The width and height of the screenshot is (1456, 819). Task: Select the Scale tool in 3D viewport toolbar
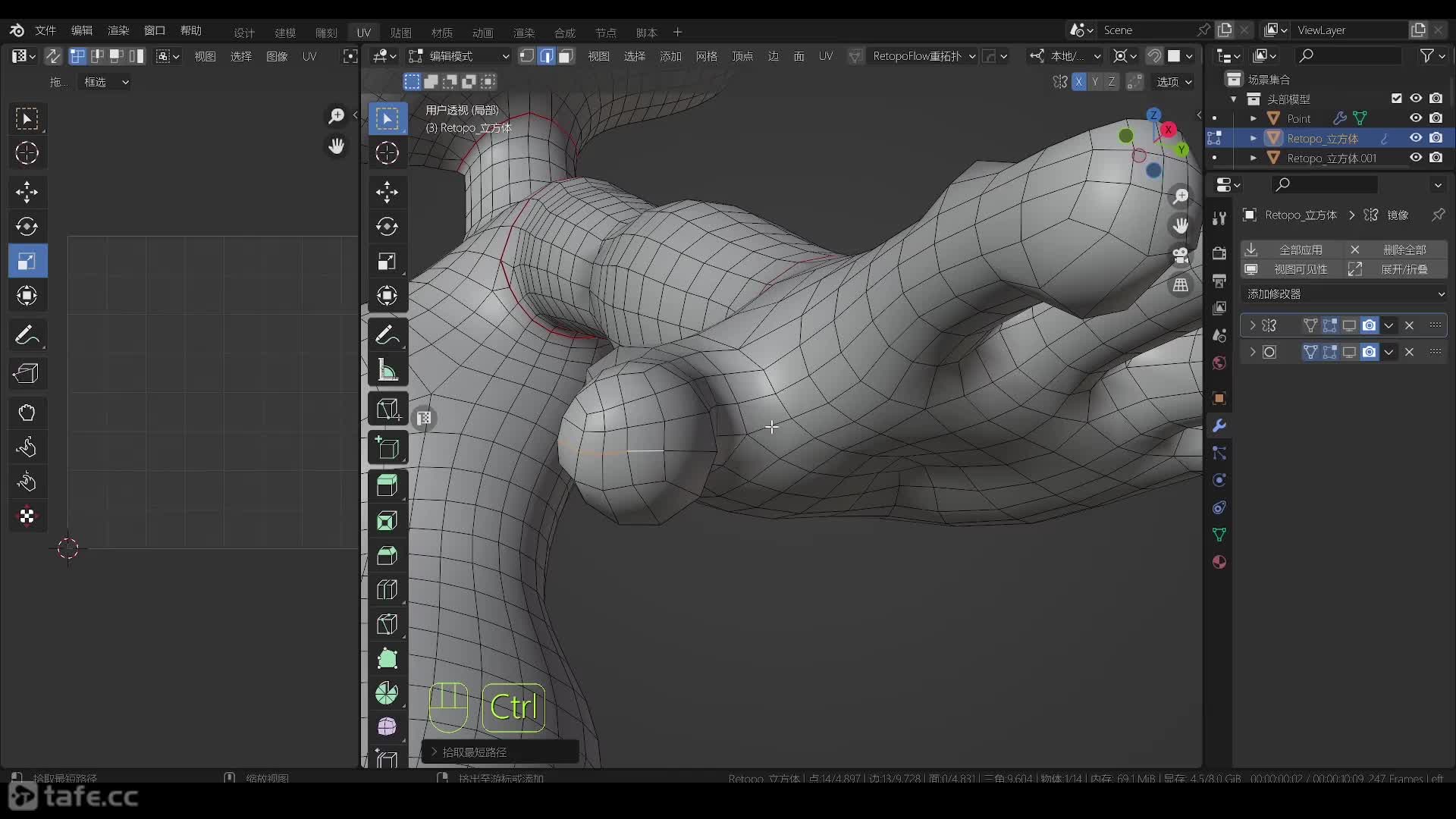point(387,262)
